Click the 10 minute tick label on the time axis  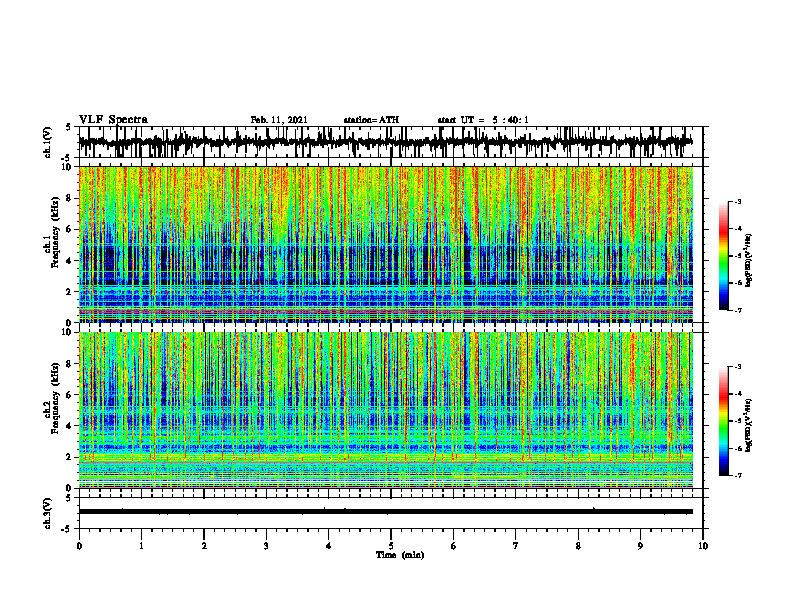[703, 546]
